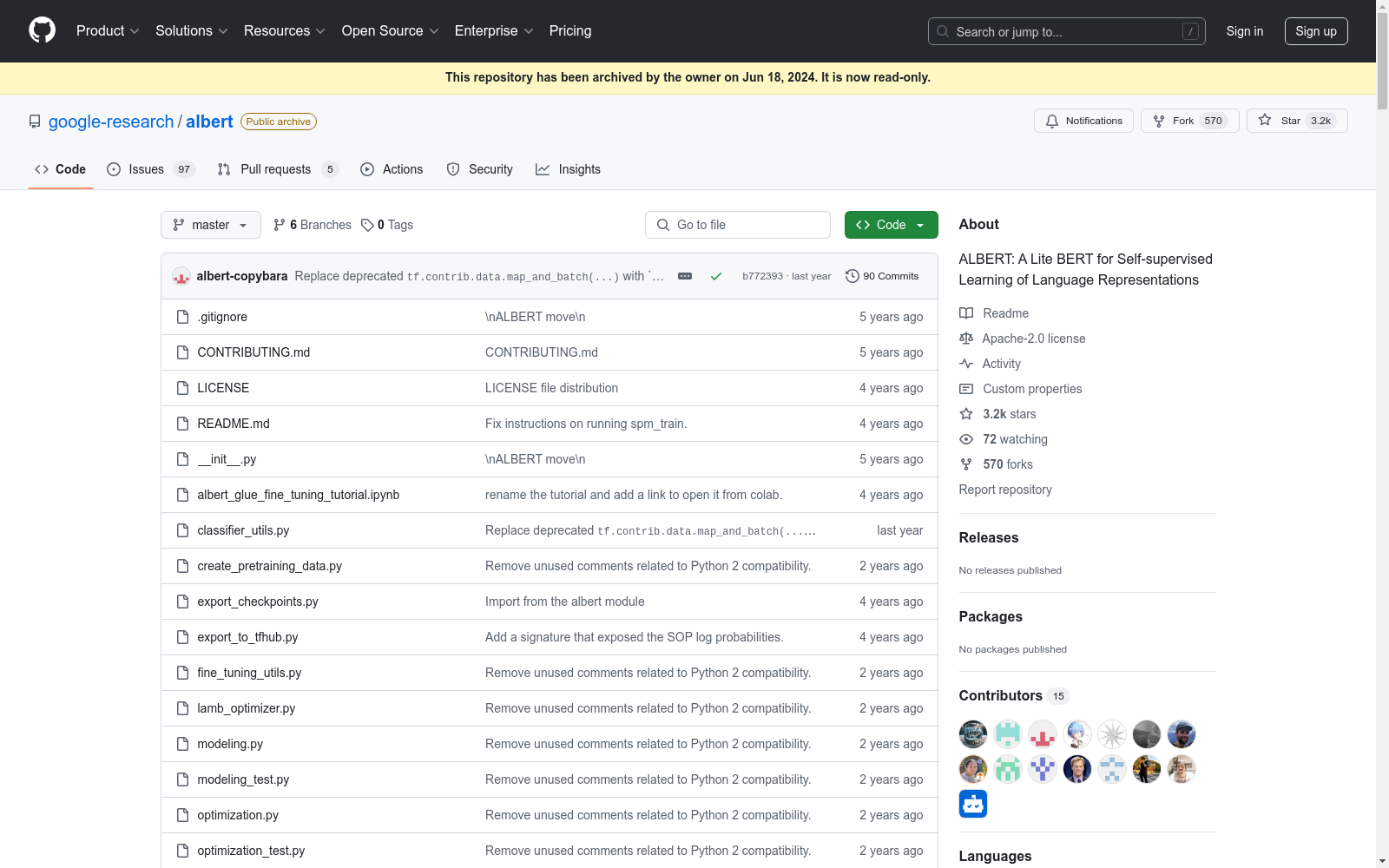
Task: Click the file icon beside lamb_optimizer.py
Action: (x=182, y=708)
